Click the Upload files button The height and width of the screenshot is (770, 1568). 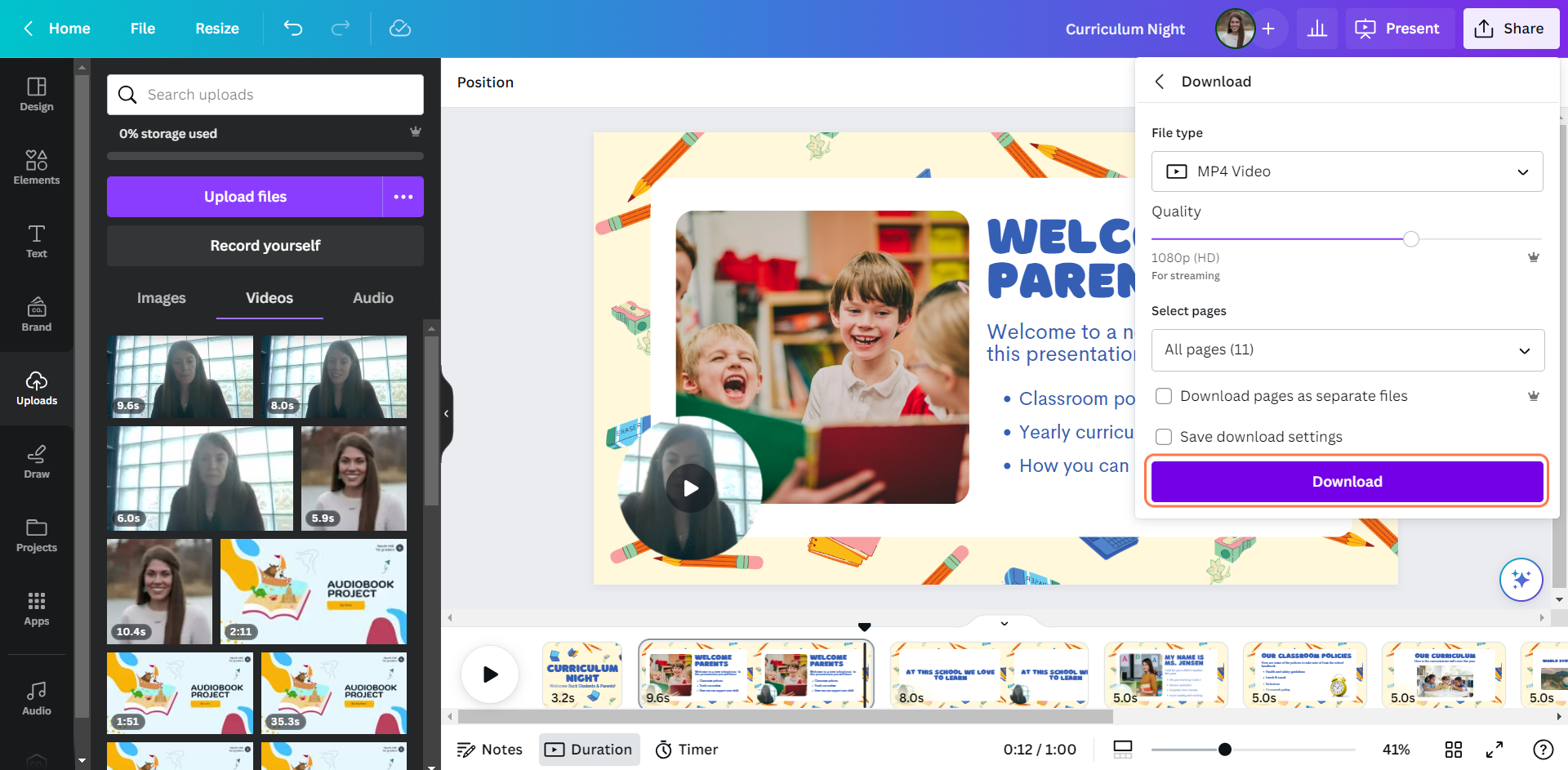point(245,197)
